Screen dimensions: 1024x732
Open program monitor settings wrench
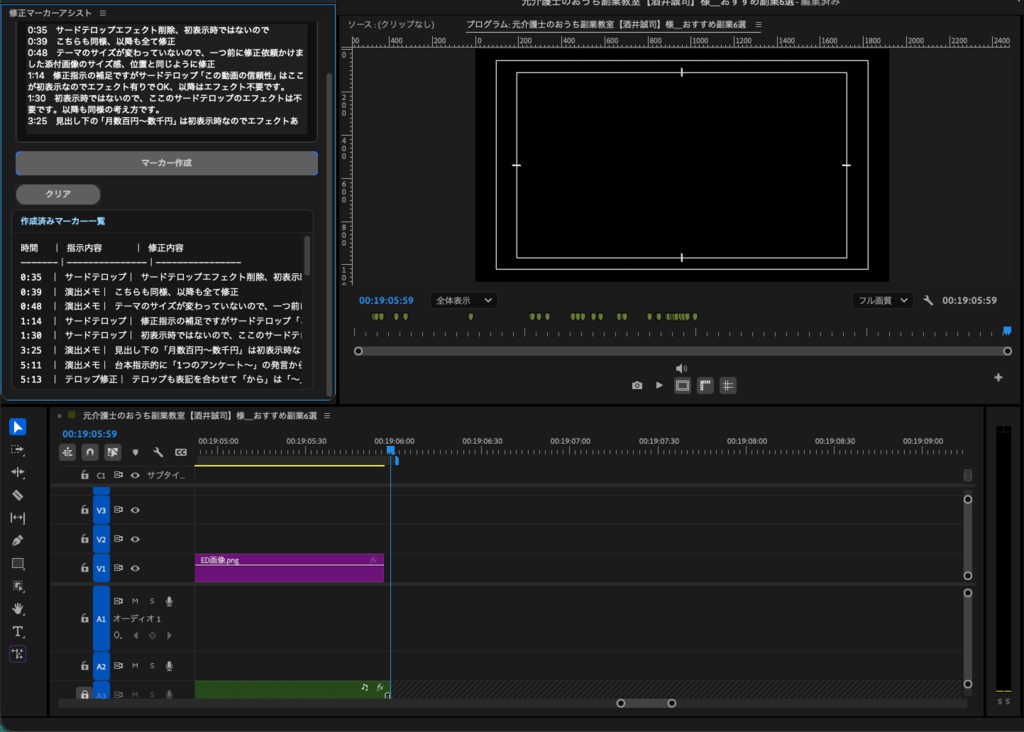928,300
